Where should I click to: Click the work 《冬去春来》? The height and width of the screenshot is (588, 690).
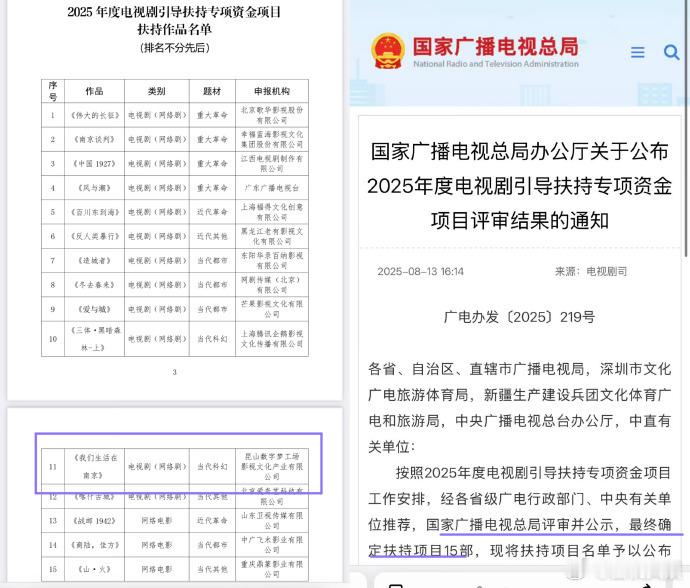[95, 285]
